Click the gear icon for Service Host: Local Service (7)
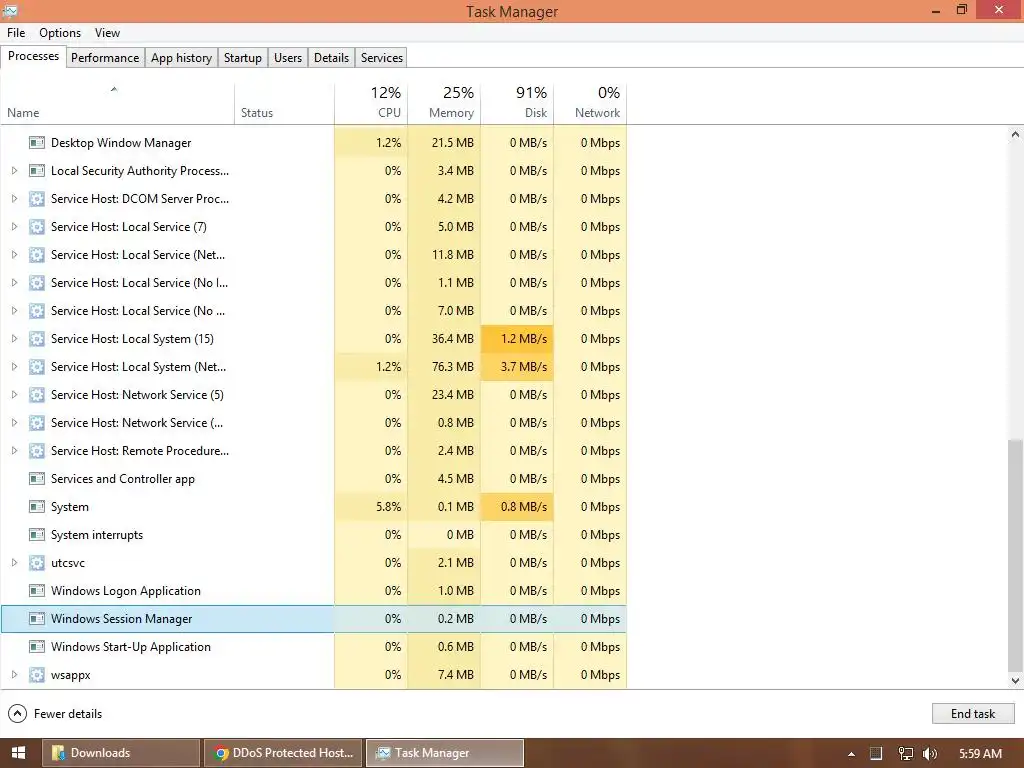This screenshot has width=1024, height=768. tap(37, 227)
